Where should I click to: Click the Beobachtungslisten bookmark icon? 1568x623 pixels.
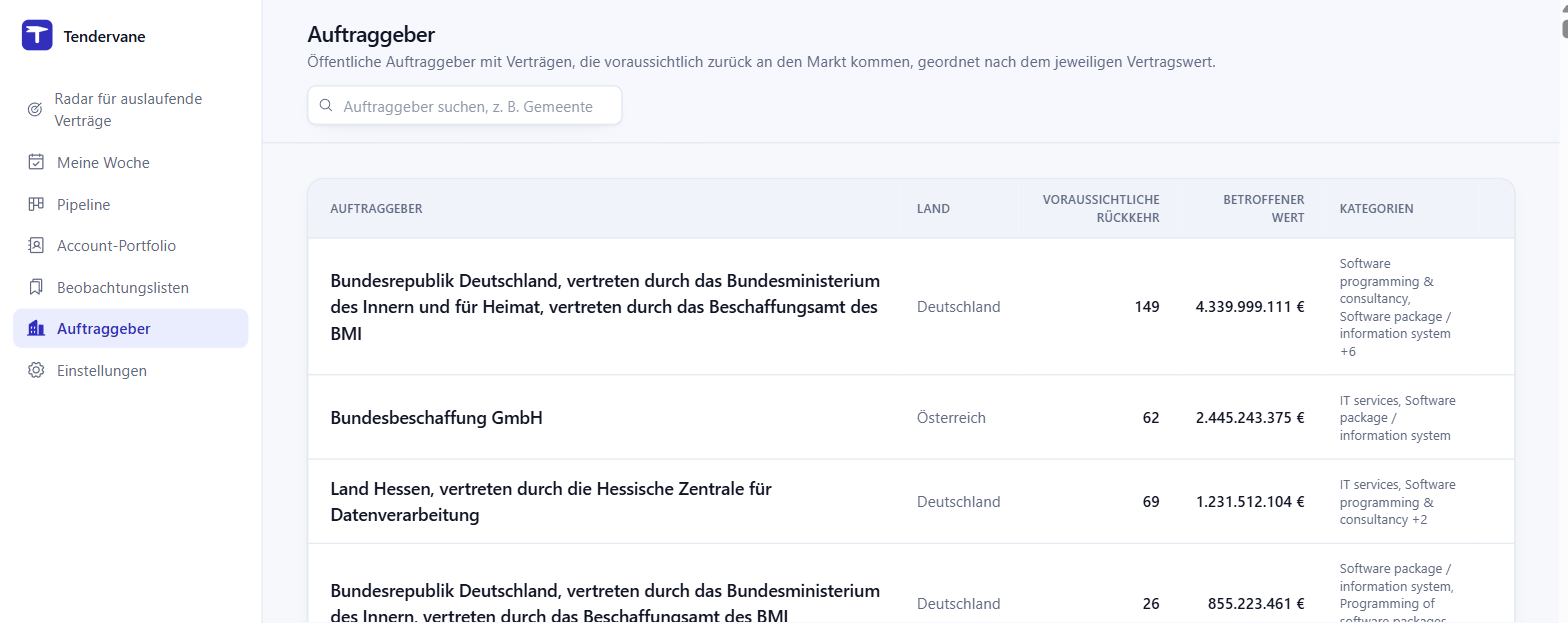[x=36, y=287]
